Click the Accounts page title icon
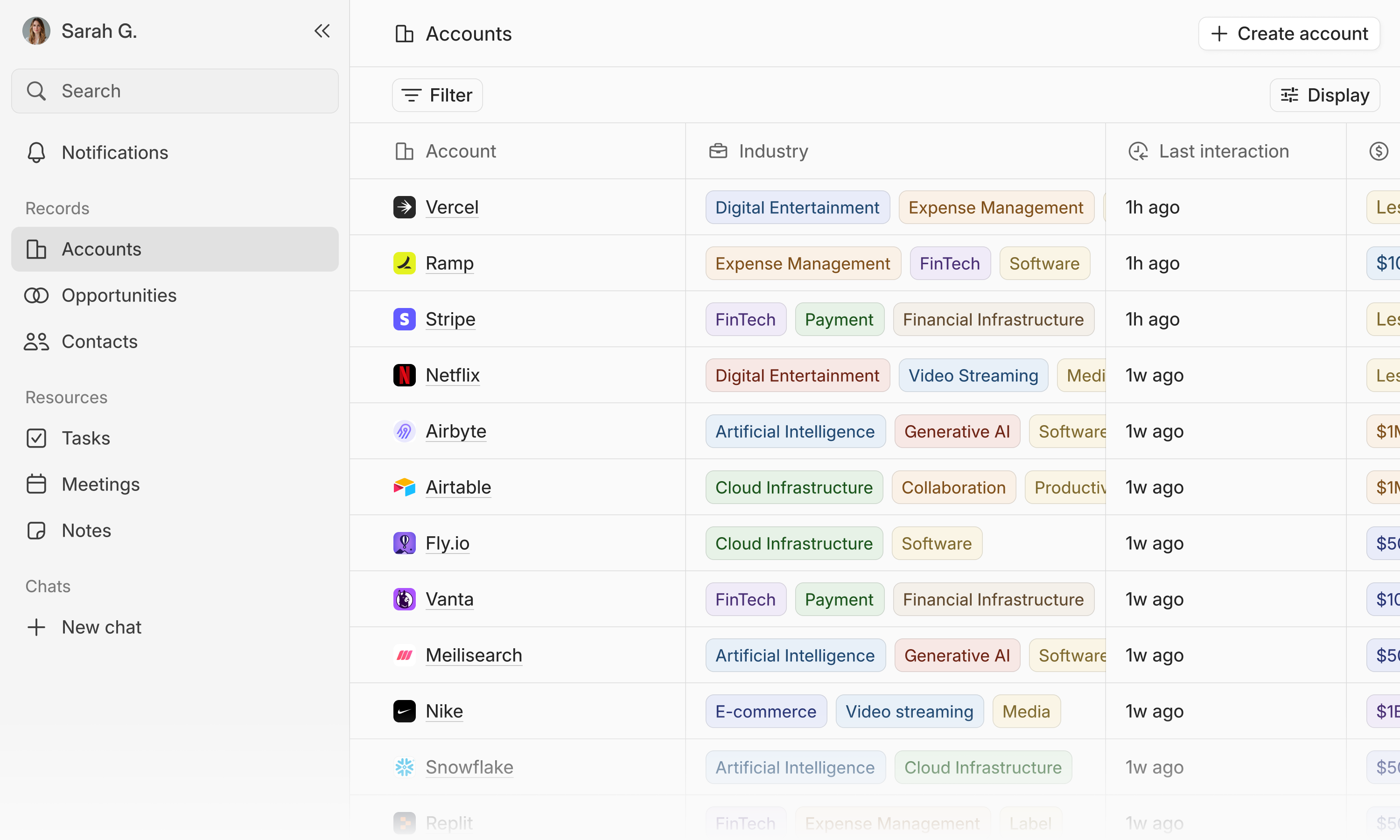The width and height of the screenshot is (1400, 840). (x=405, y=34)
